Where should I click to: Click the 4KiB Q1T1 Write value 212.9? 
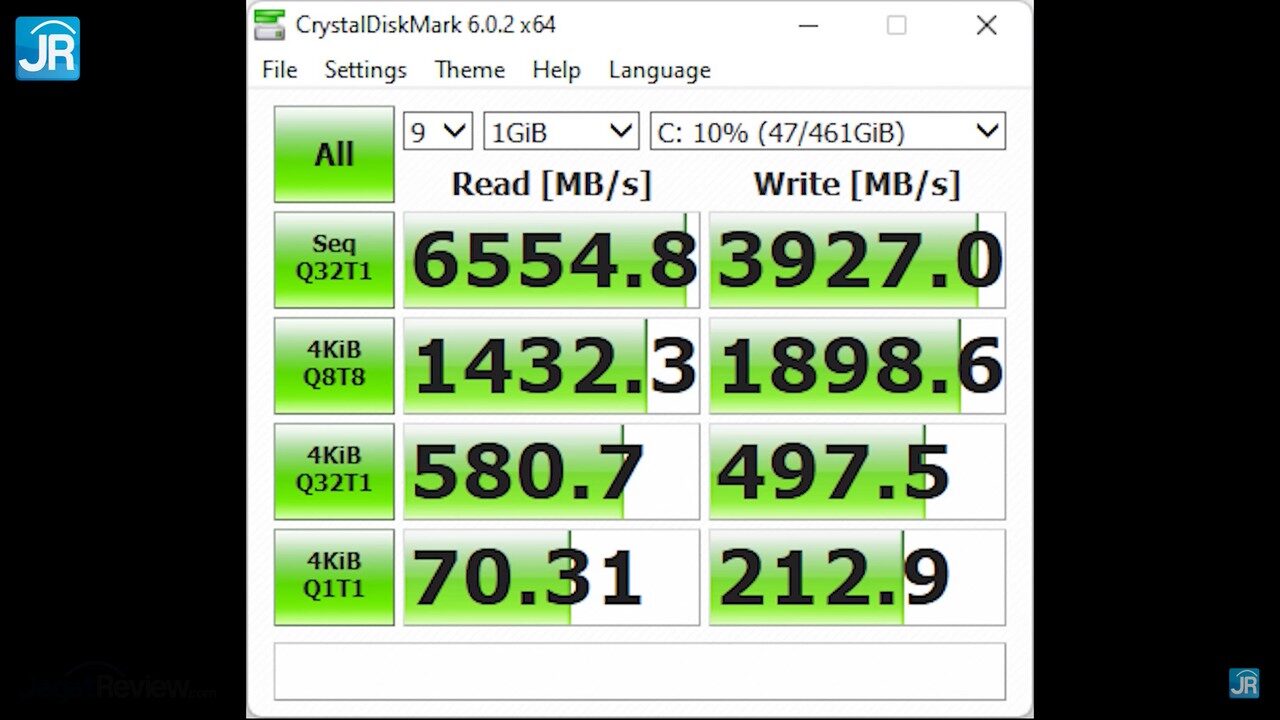[856, 575]
